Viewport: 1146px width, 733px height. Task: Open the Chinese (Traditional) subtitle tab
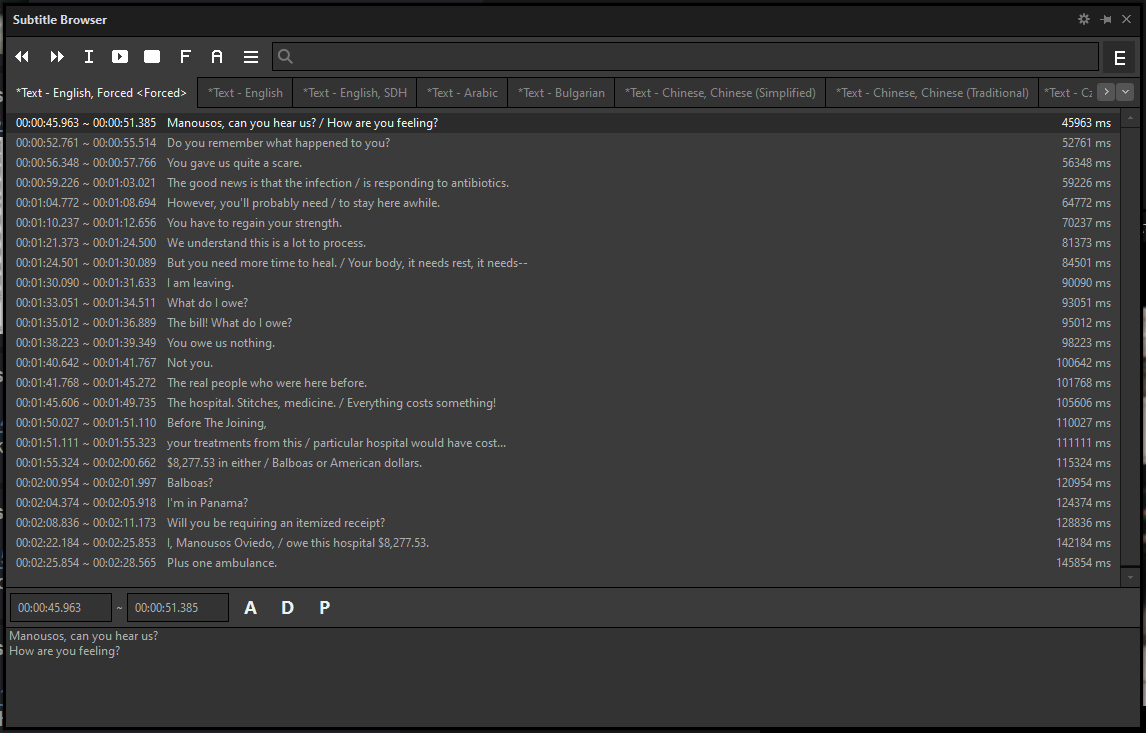[932, 93]
